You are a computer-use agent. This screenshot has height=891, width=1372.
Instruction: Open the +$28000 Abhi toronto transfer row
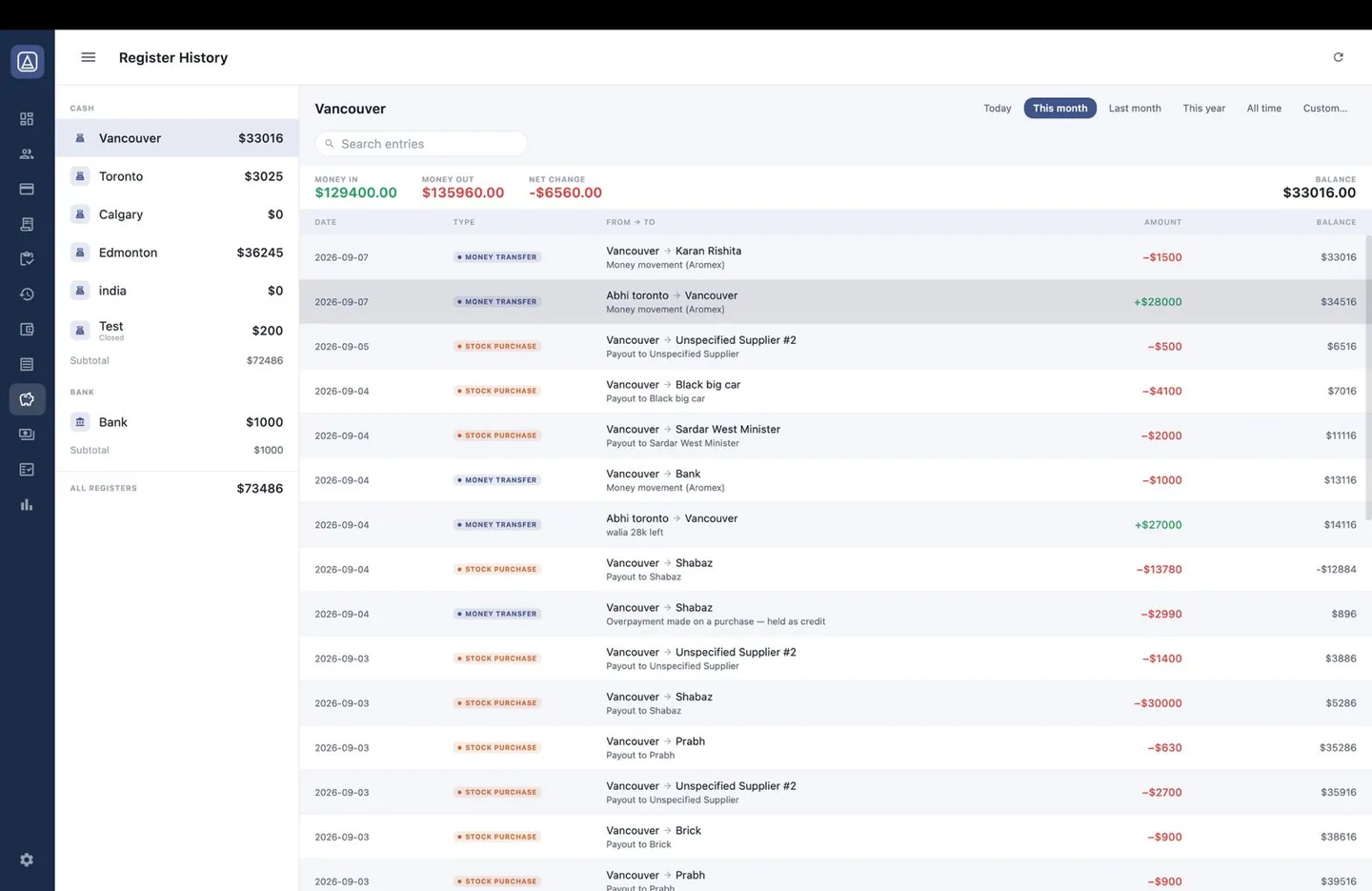click(836, 302)
